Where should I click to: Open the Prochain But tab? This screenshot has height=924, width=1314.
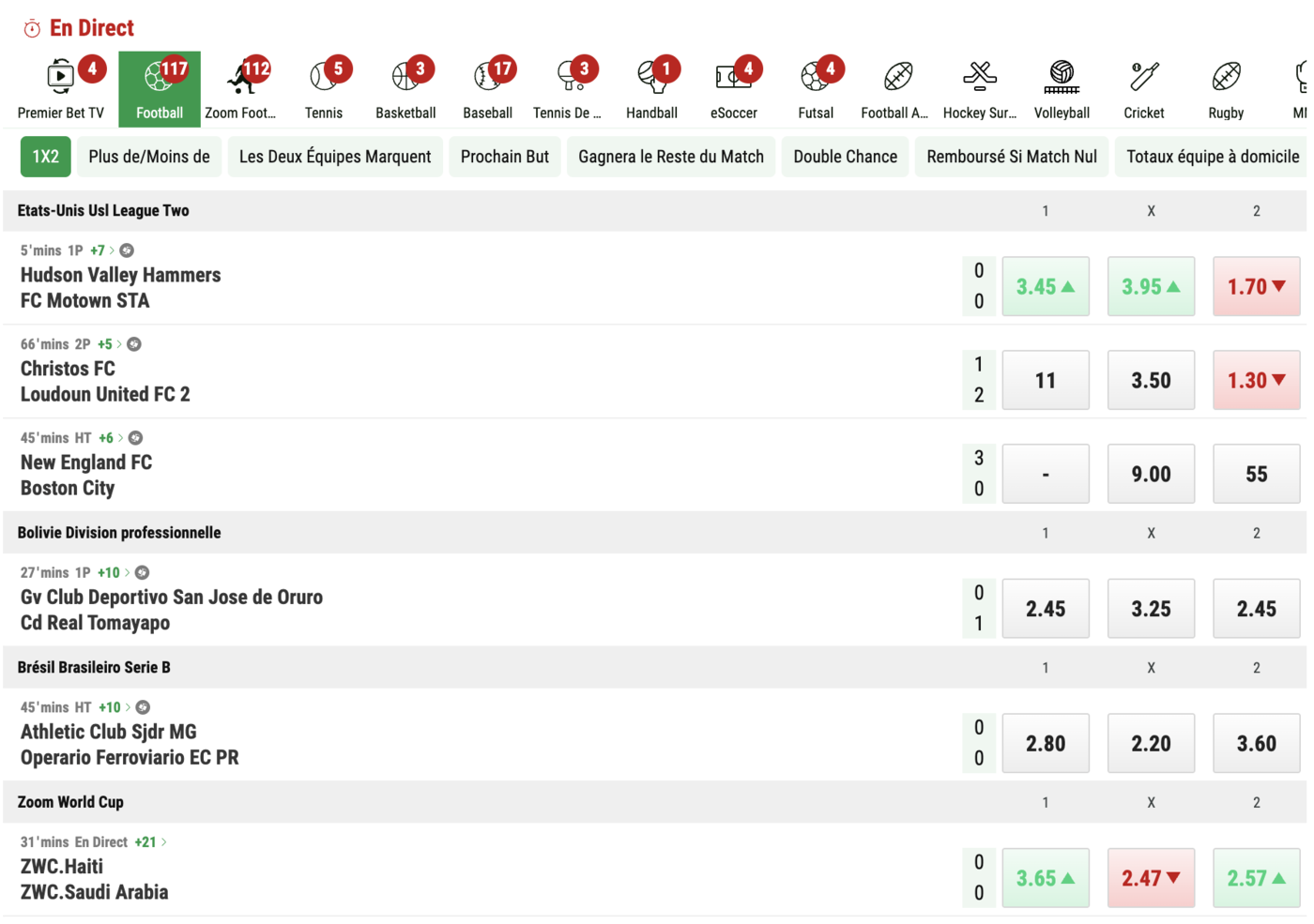(x=505, y=157)
